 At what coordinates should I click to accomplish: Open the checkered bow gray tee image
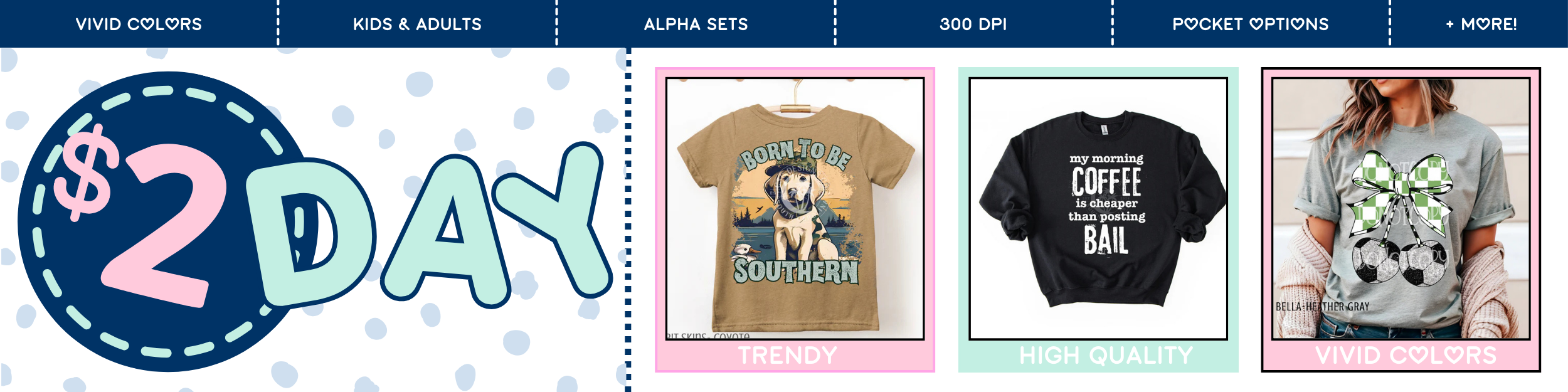[x=1401, y=208]
